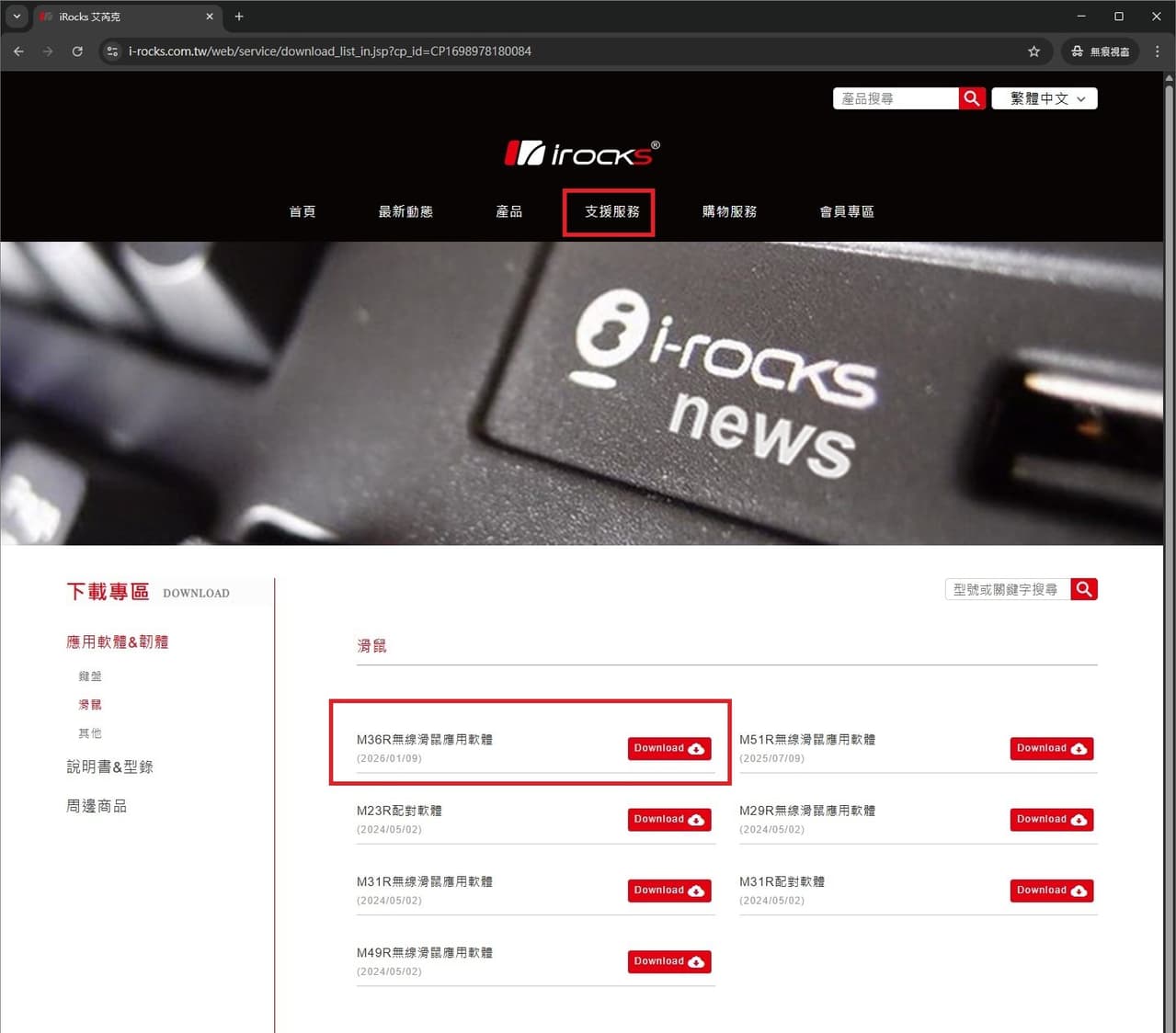This screenshot has height=1033, width=1176.
Task: Go back to previous page
Action: pos(18,51)
